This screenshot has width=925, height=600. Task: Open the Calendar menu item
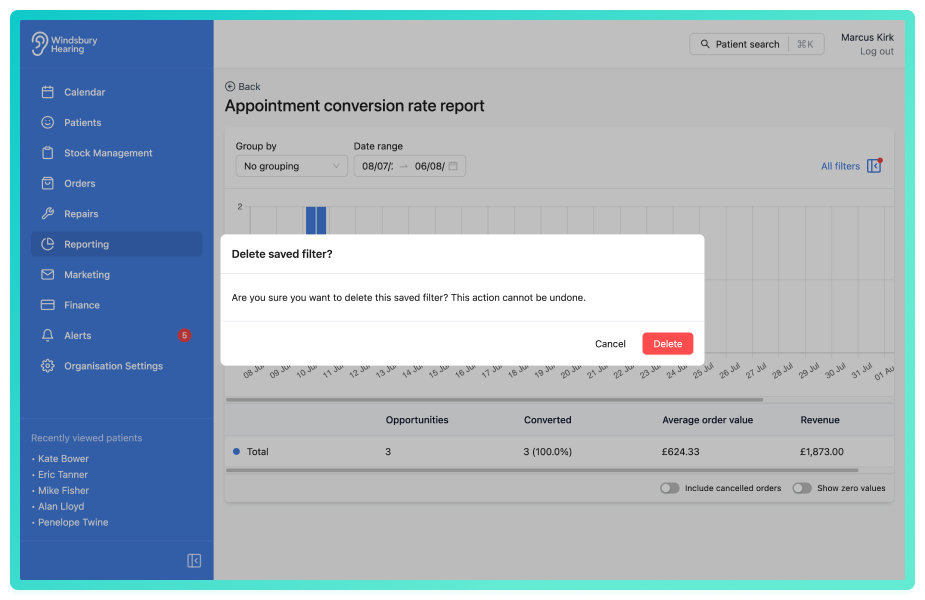click(x=117, y=92)
